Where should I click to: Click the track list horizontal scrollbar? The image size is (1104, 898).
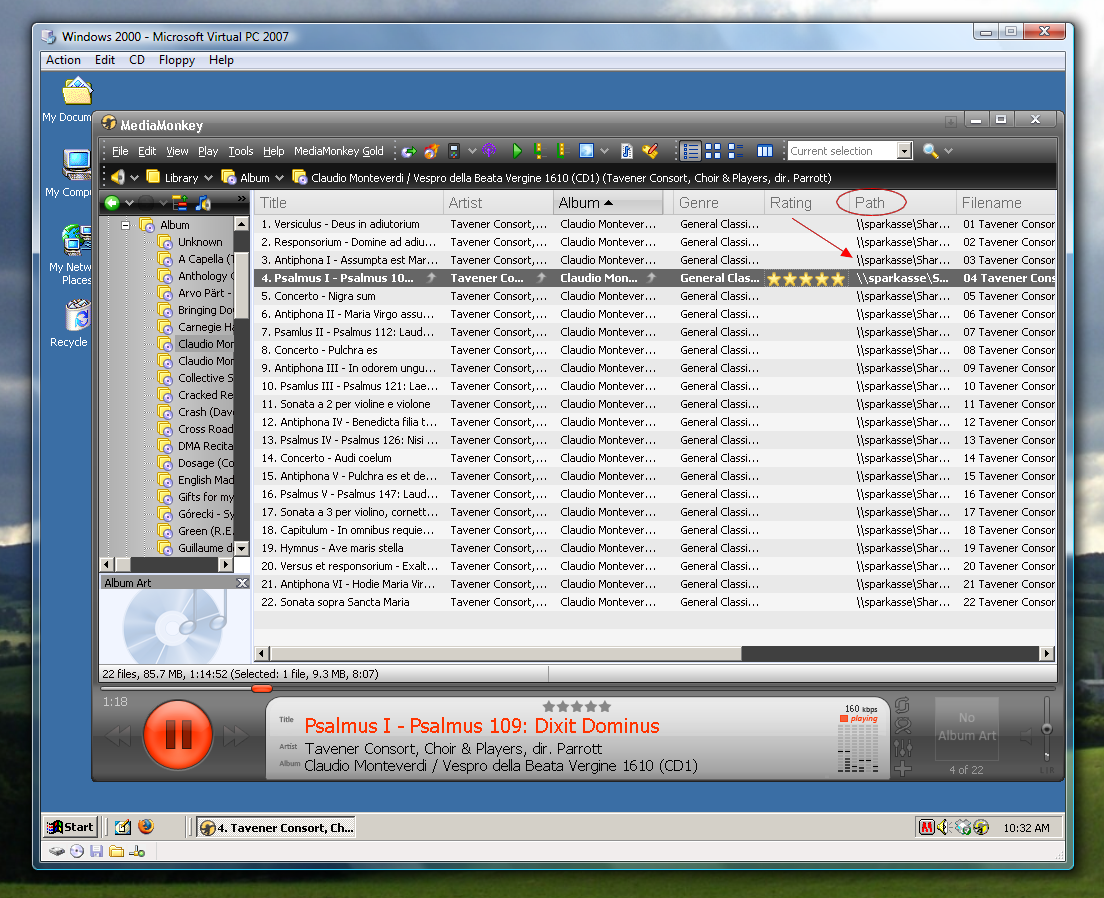(x=506, y=654)
